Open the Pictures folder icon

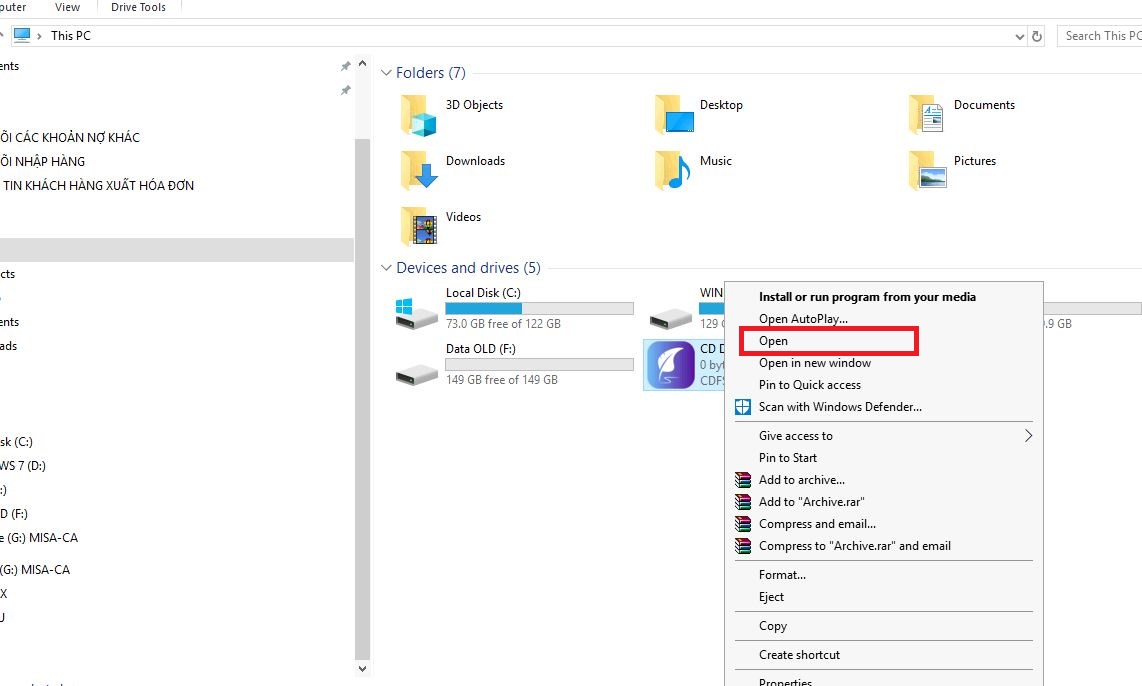tap(927, 170)
